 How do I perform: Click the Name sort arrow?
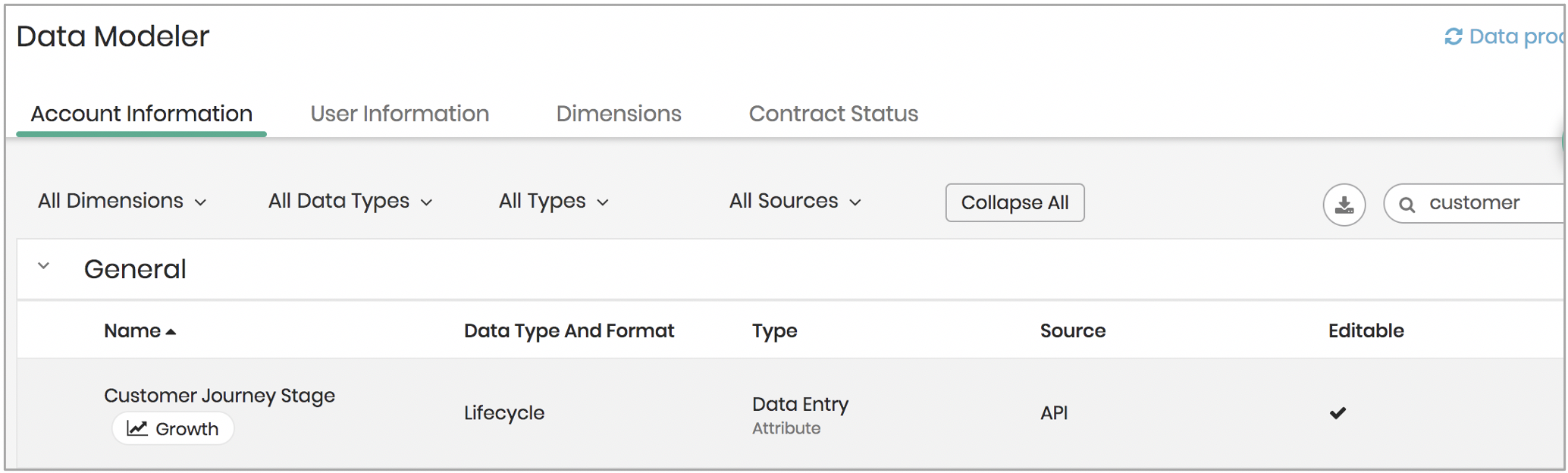[x=171, y=332]
